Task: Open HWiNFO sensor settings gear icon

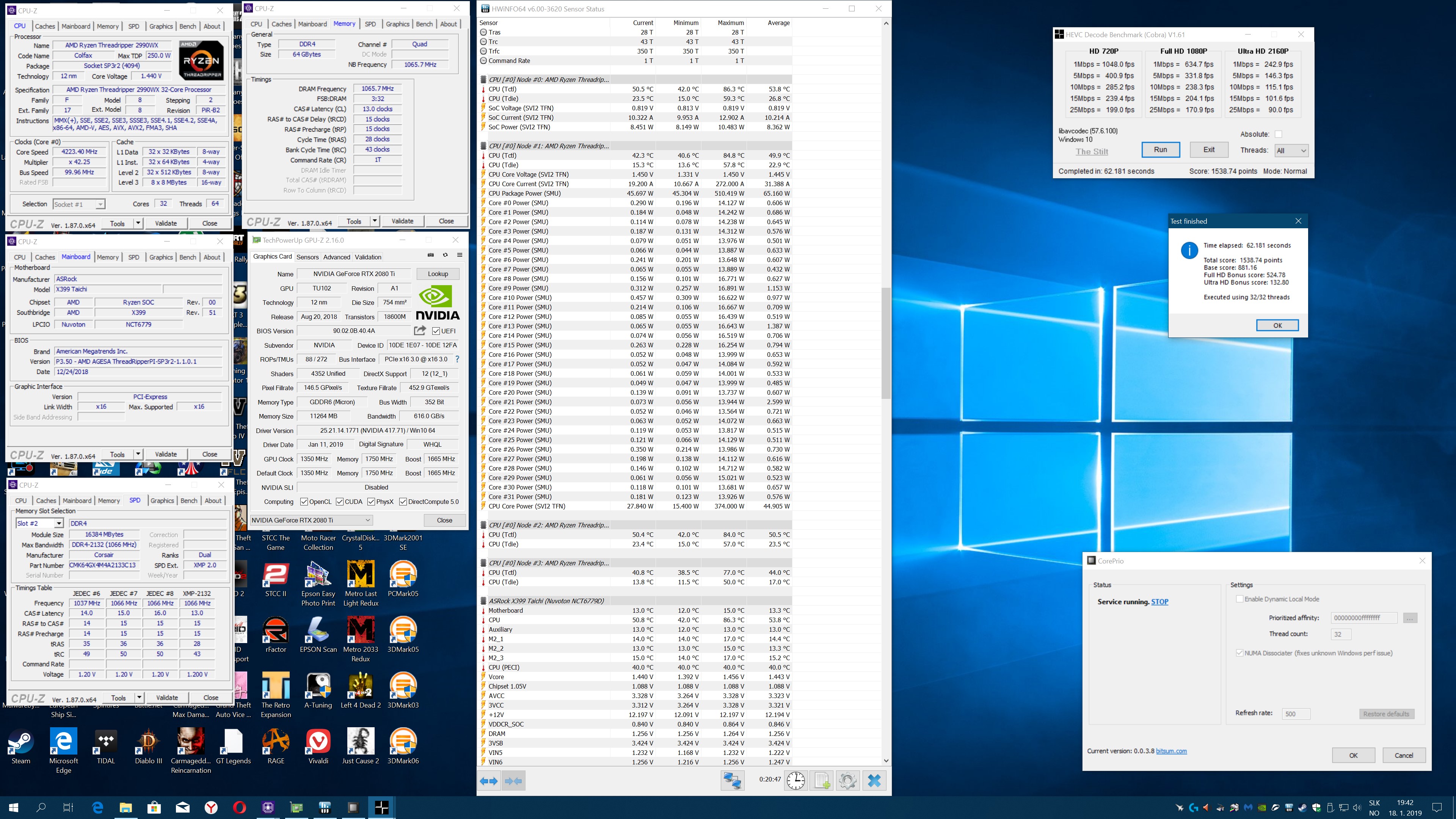Action: coord(847,781)
